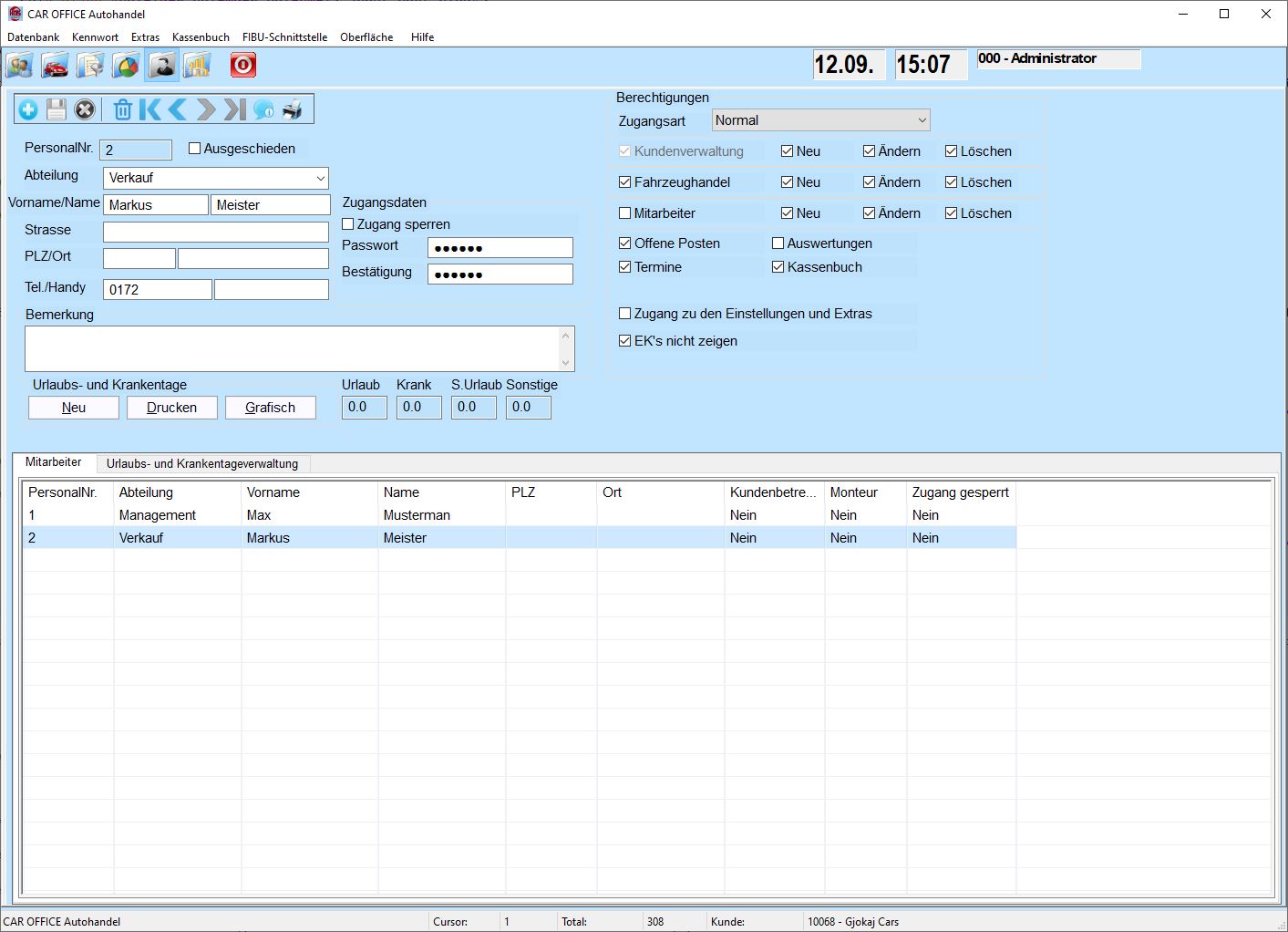Enable Zugang sperren checkbox

pos(348,224)
